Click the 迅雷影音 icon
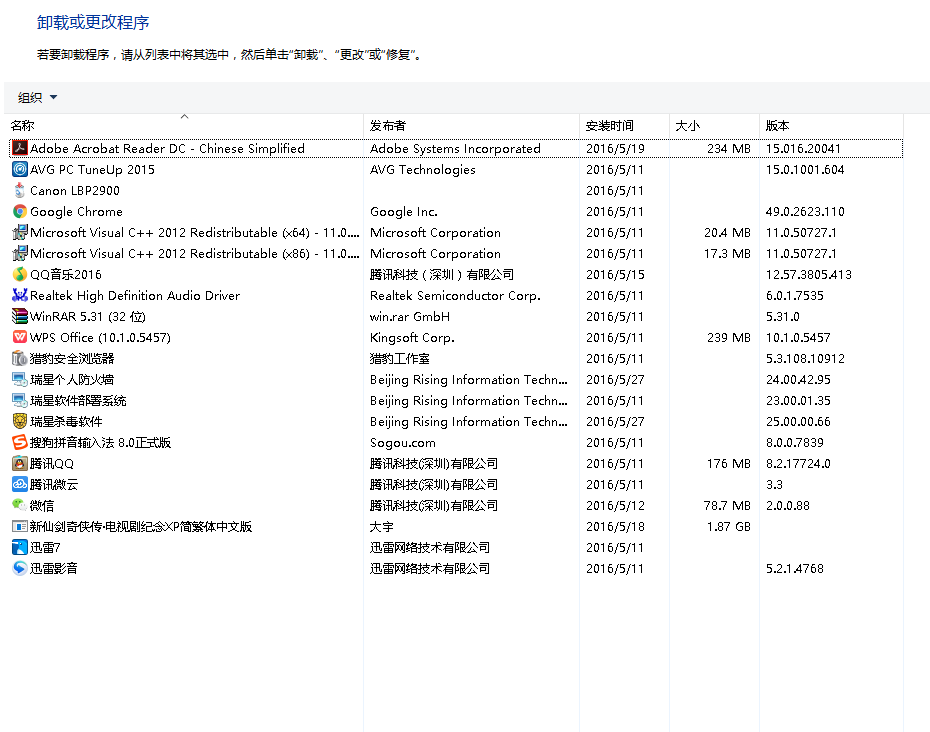The image size is (930, 732). (x=20, y=568)
